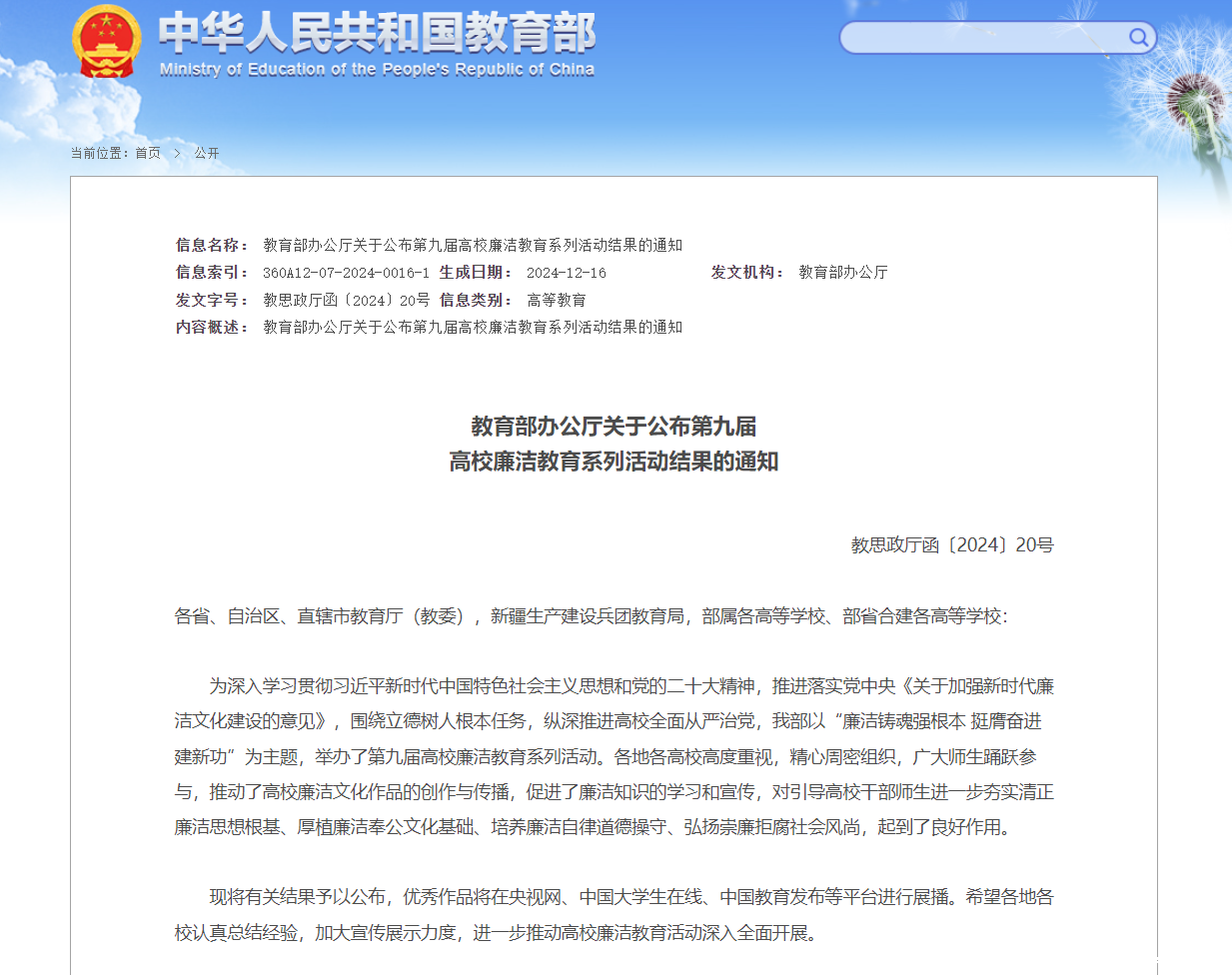The image size is (1232, 975).
Task: Click the 内容概述 summary text
Action: [x=472, y=327]
